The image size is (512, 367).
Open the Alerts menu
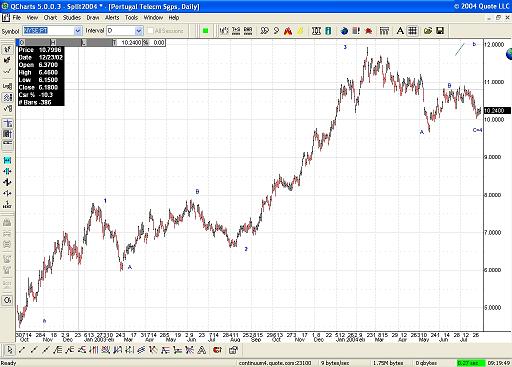(112, 18)
